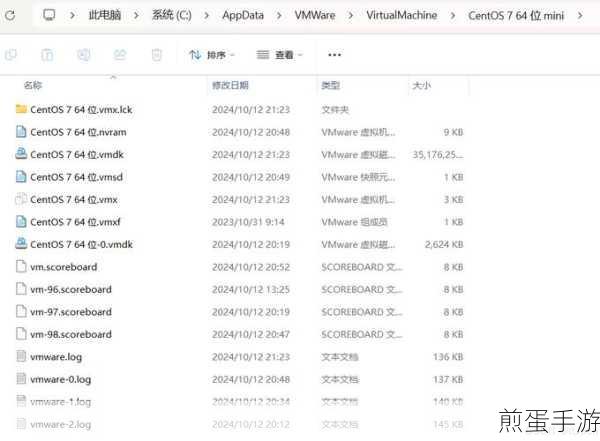Expand chevron after AppData breadcrumb

point(279,16)
